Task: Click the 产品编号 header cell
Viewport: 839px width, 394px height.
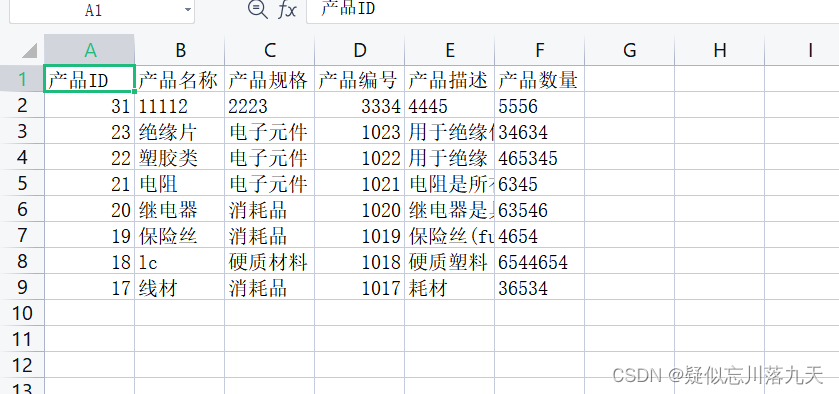Action: 360,79
